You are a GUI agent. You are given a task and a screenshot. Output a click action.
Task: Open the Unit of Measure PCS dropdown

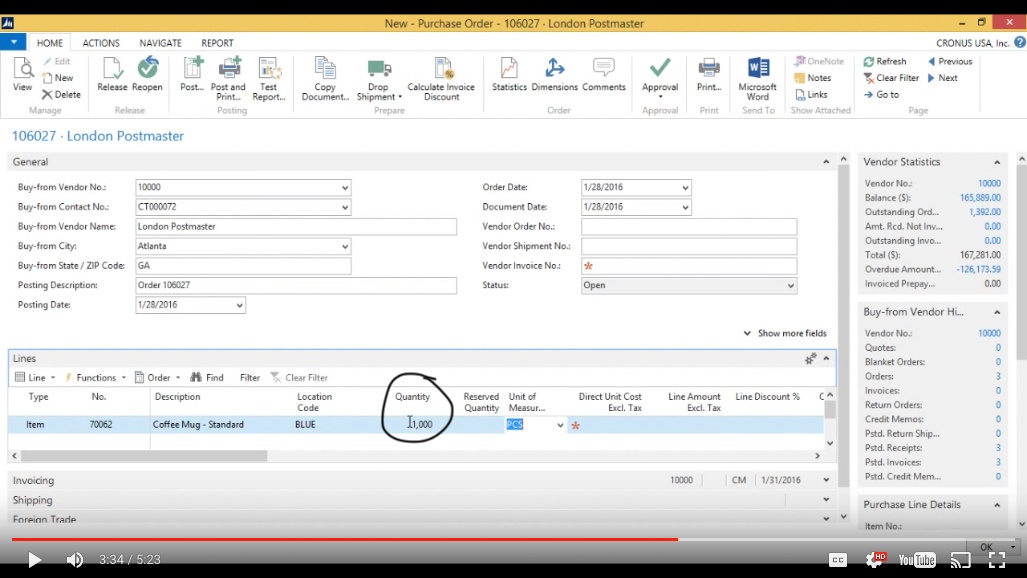pos(560,425)
